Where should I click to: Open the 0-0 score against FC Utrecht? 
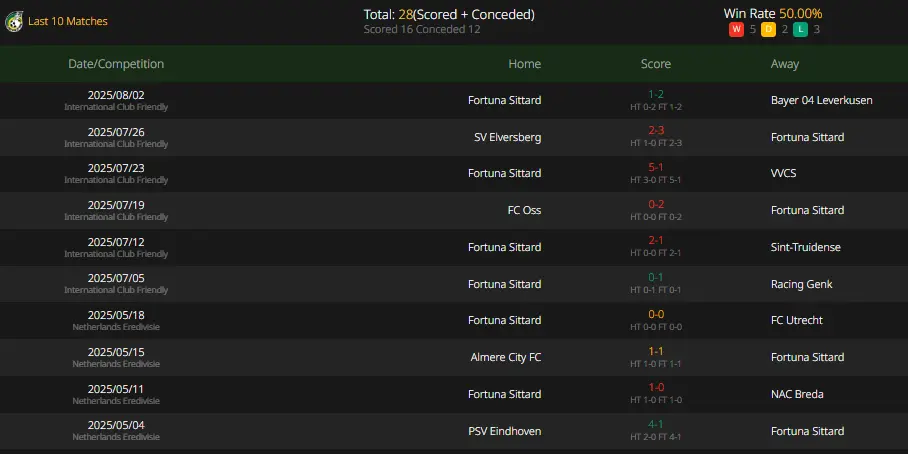(x=656, y=314)
